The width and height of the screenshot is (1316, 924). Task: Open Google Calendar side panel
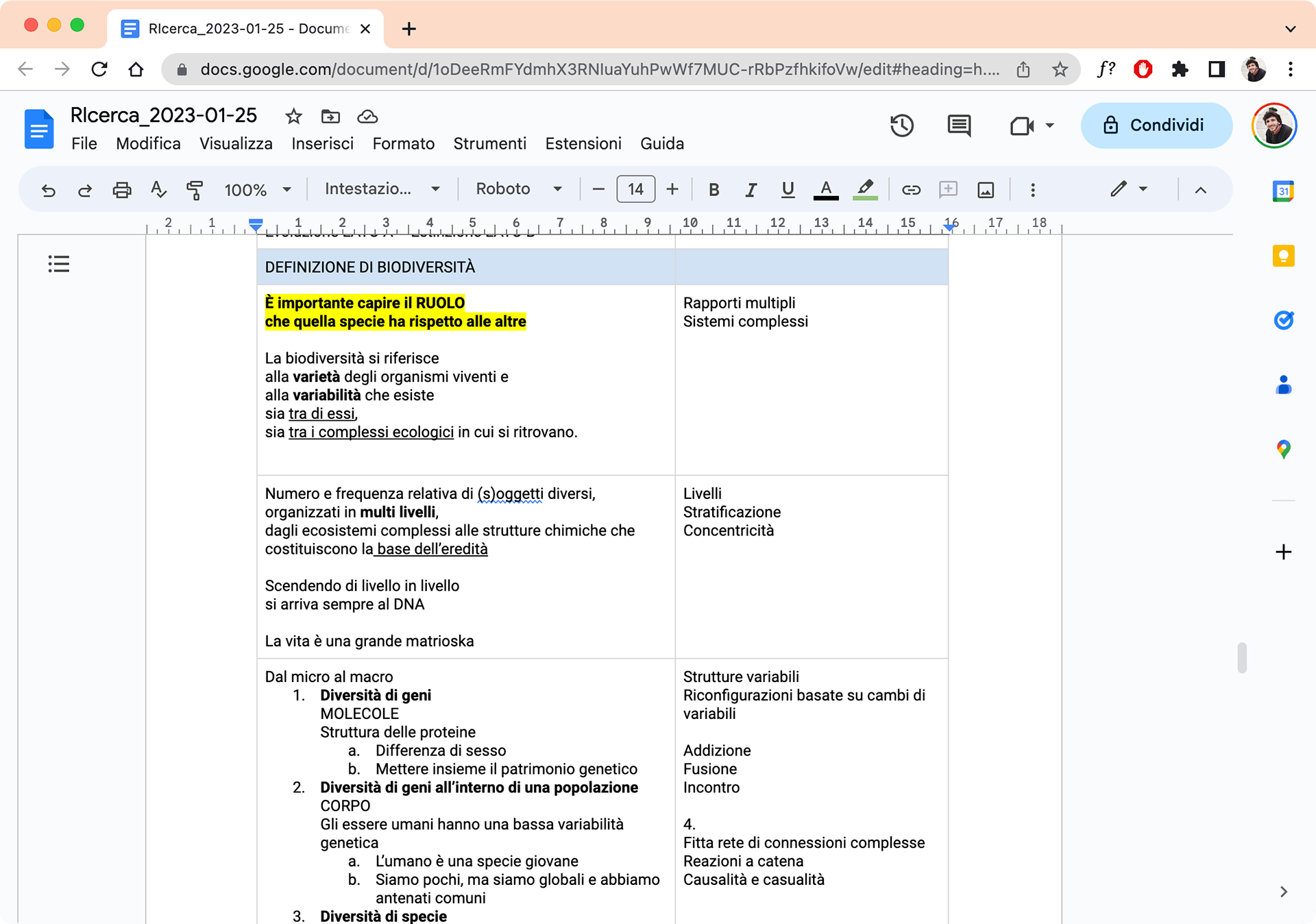click(1283, 191)
